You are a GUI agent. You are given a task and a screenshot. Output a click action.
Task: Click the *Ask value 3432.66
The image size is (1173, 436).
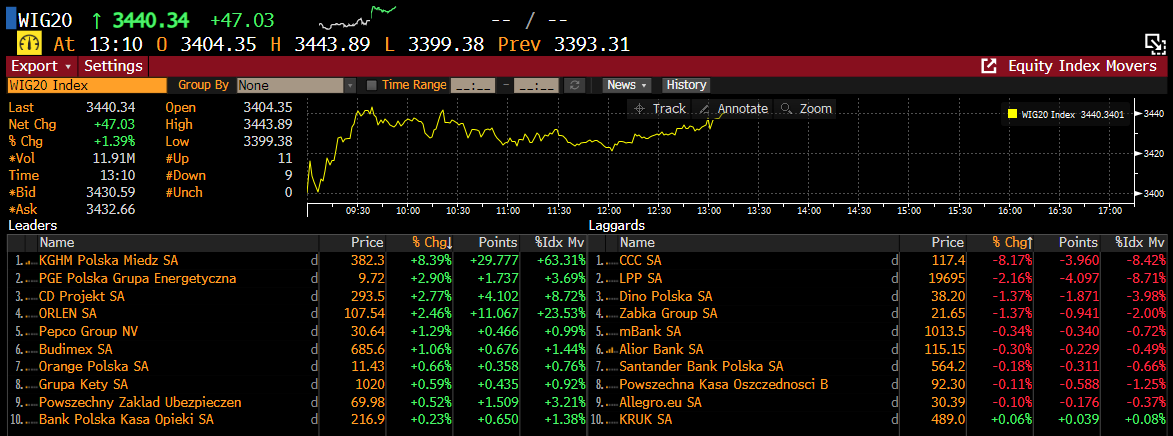[x=110, y=209]
